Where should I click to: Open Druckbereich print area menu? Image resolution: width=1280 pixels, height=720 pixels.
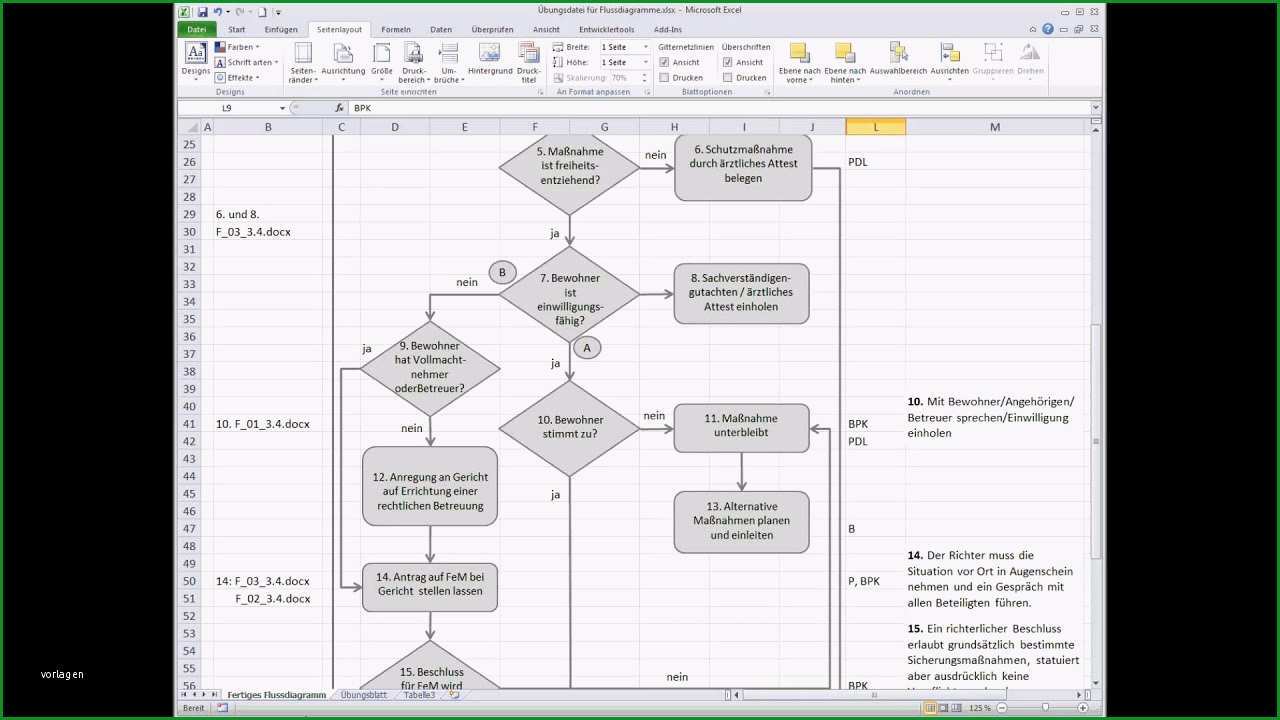413,63
